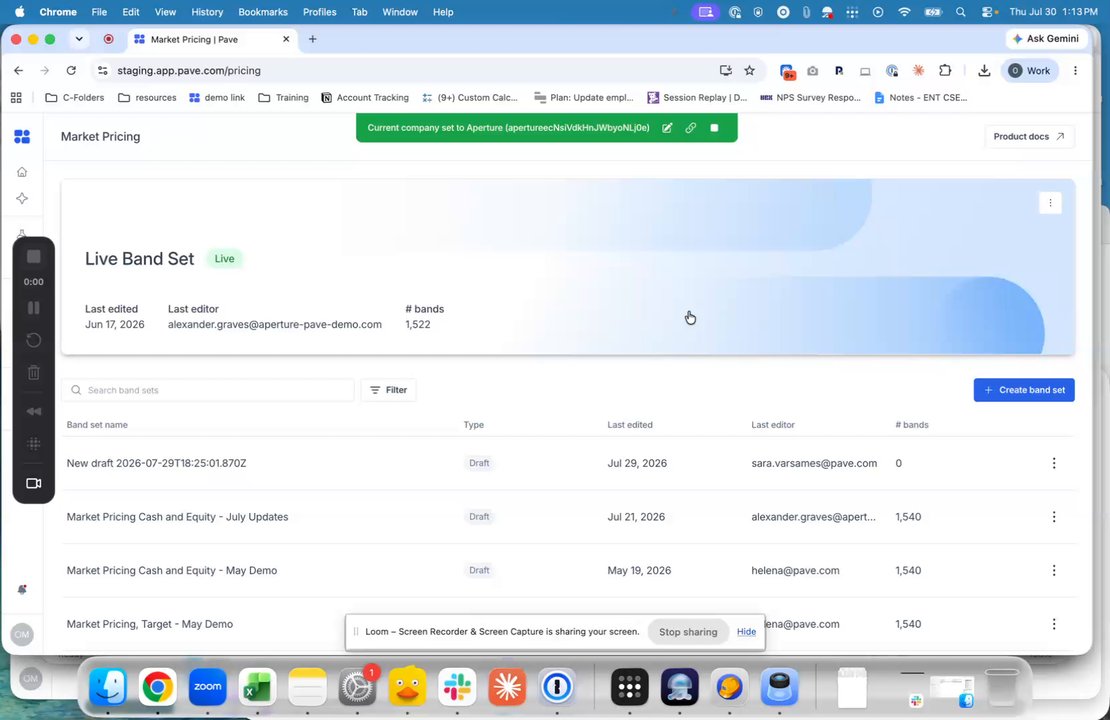Select Market Pricing | Pave tab

211,39
